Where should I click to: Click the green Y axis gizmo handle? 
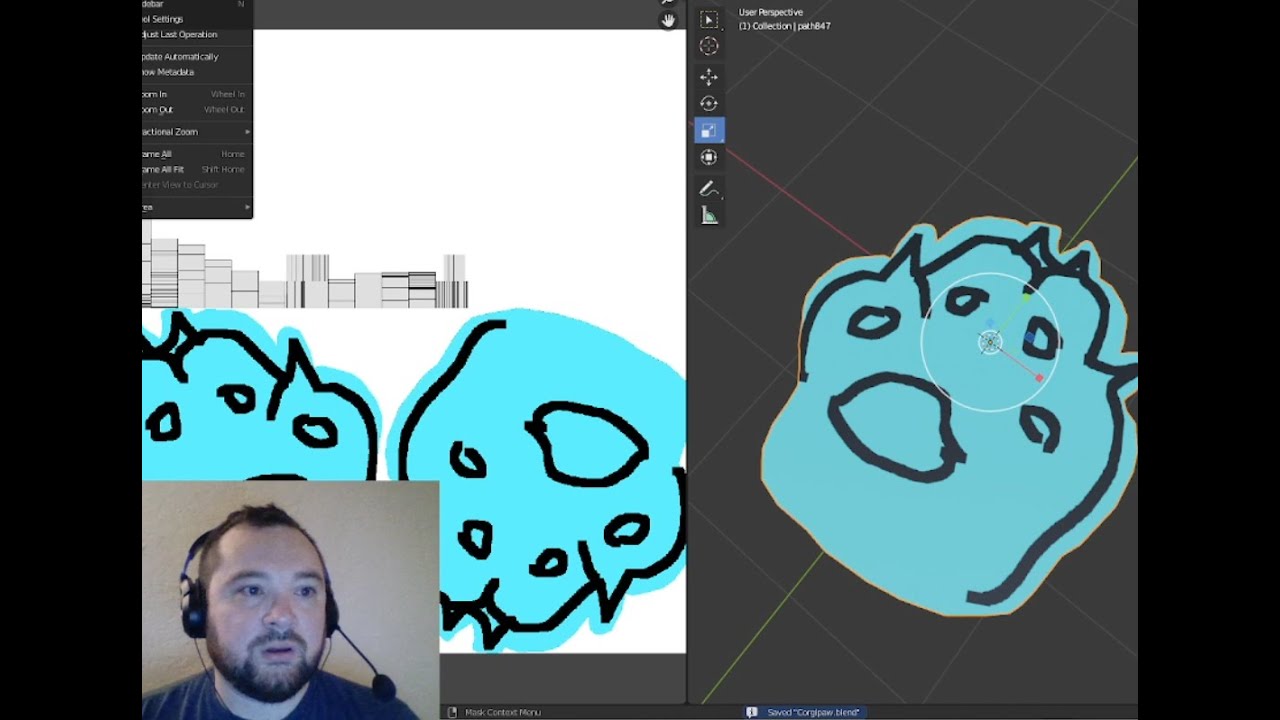pyautogui.click(x=1026, y=296)
